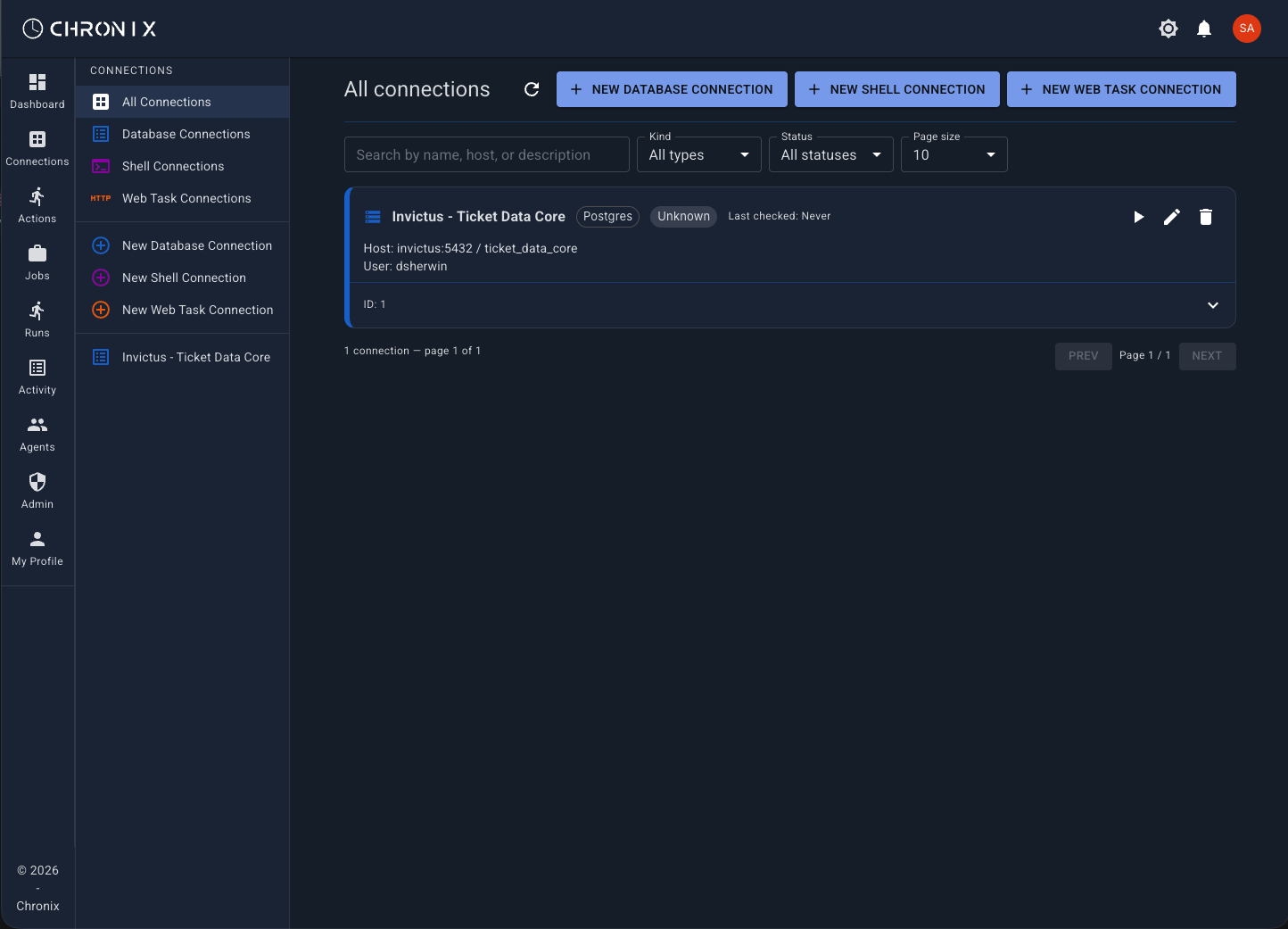Expand the Invictus connection details chevron

(x=1212, y=305)
